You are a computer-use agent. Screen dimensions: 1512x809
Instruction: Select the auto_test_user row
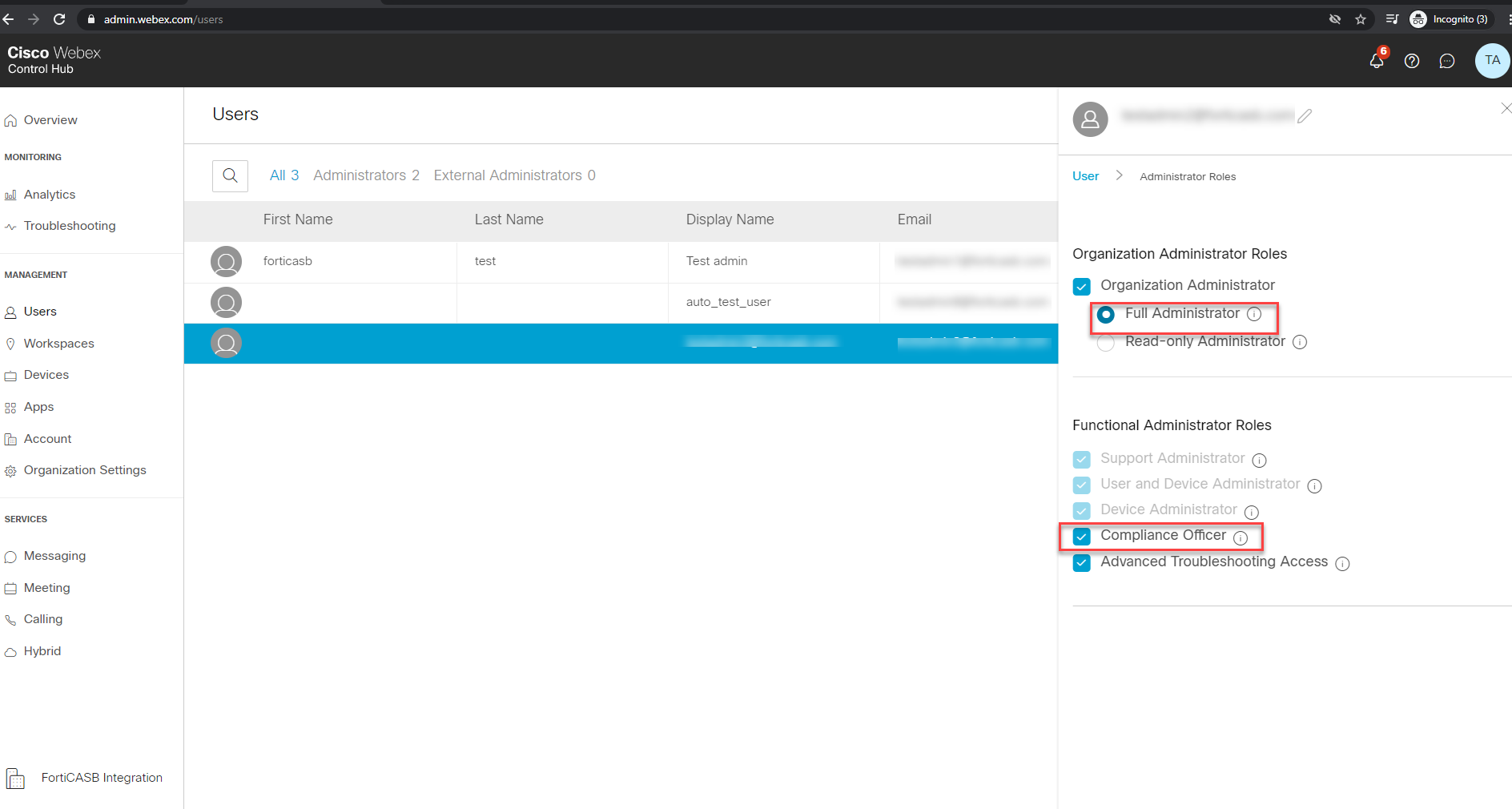coord(728,302)
